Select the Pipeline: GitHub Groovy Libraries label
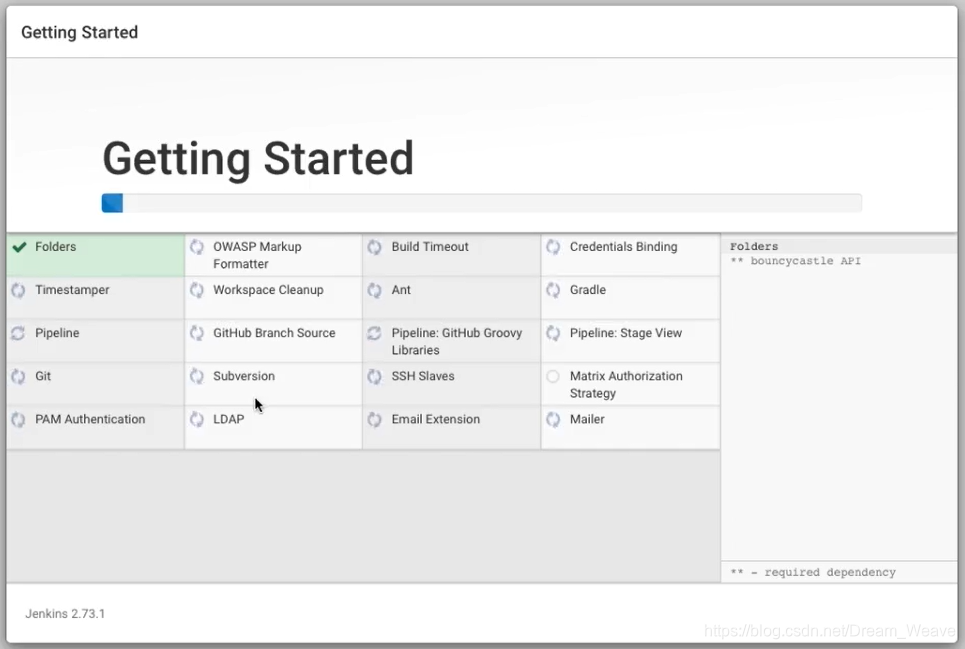This screenshot has height=649, width=965. coord(457,341)
